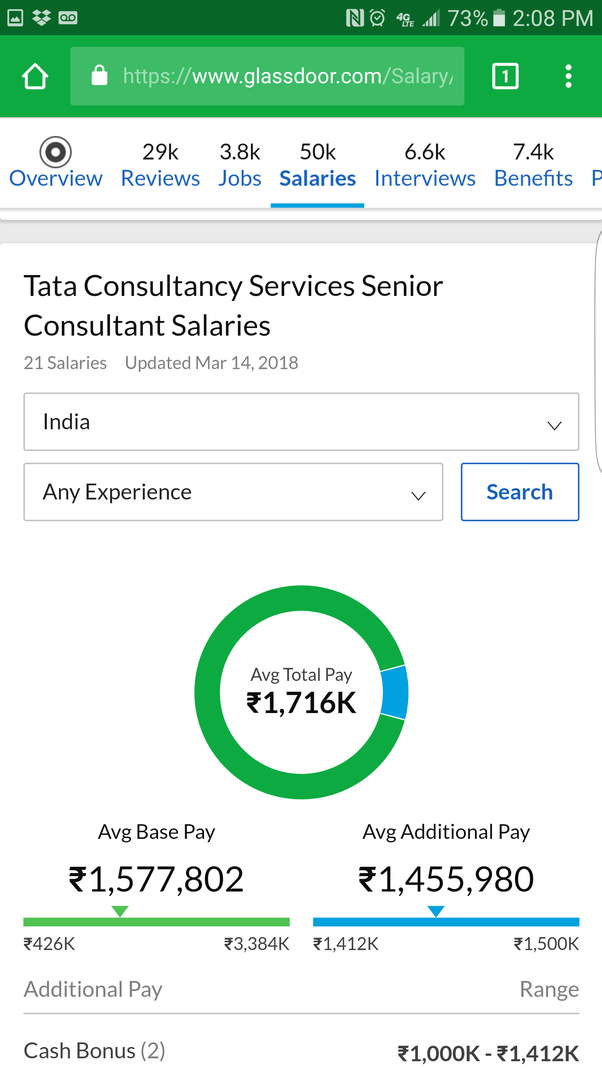The height and width of the screenshot is (1070, 602).
Task: Tap the alarm clock status icon
Action: point(377,17)
